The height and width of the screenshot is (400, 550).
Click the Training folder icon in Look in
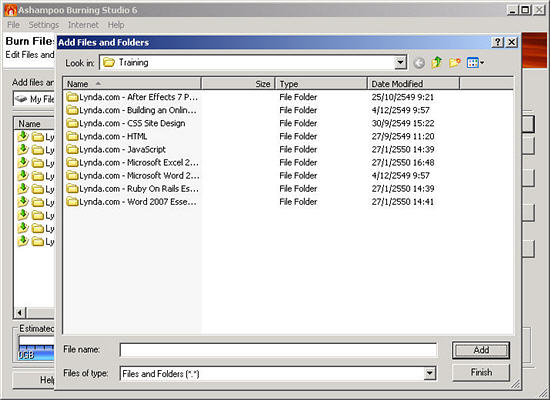coord(109,63)
